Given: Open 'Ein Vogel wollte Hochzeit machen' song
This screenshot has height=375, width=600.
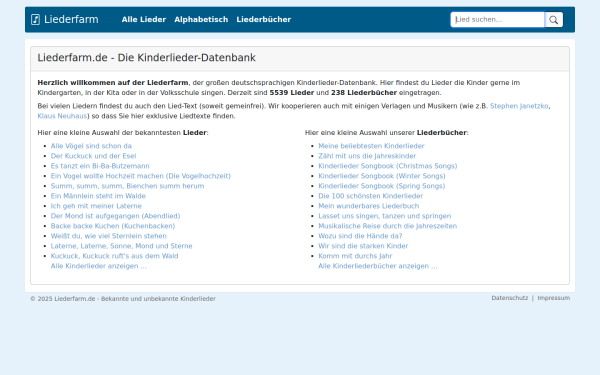Looking at the screenshot, I should 141,176.
